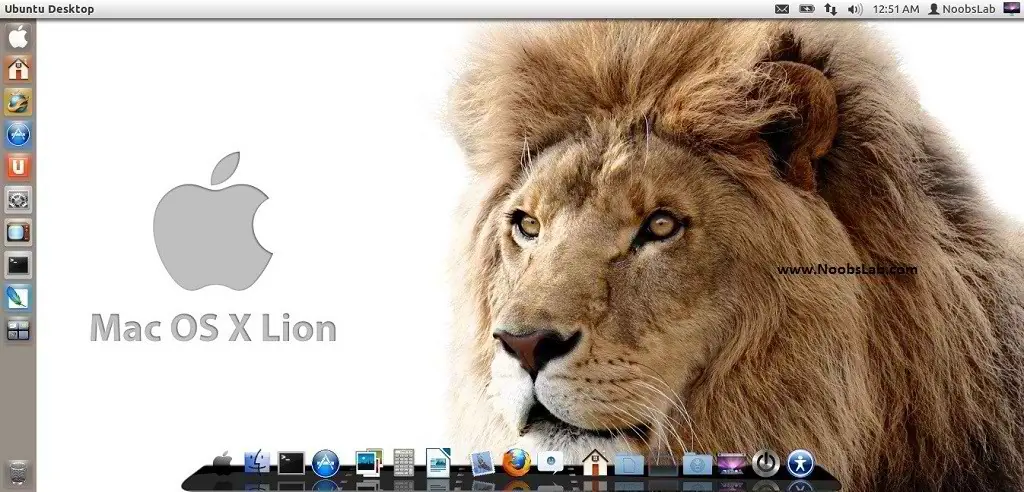Open the NoobsLab user menu

click(962, 9)
